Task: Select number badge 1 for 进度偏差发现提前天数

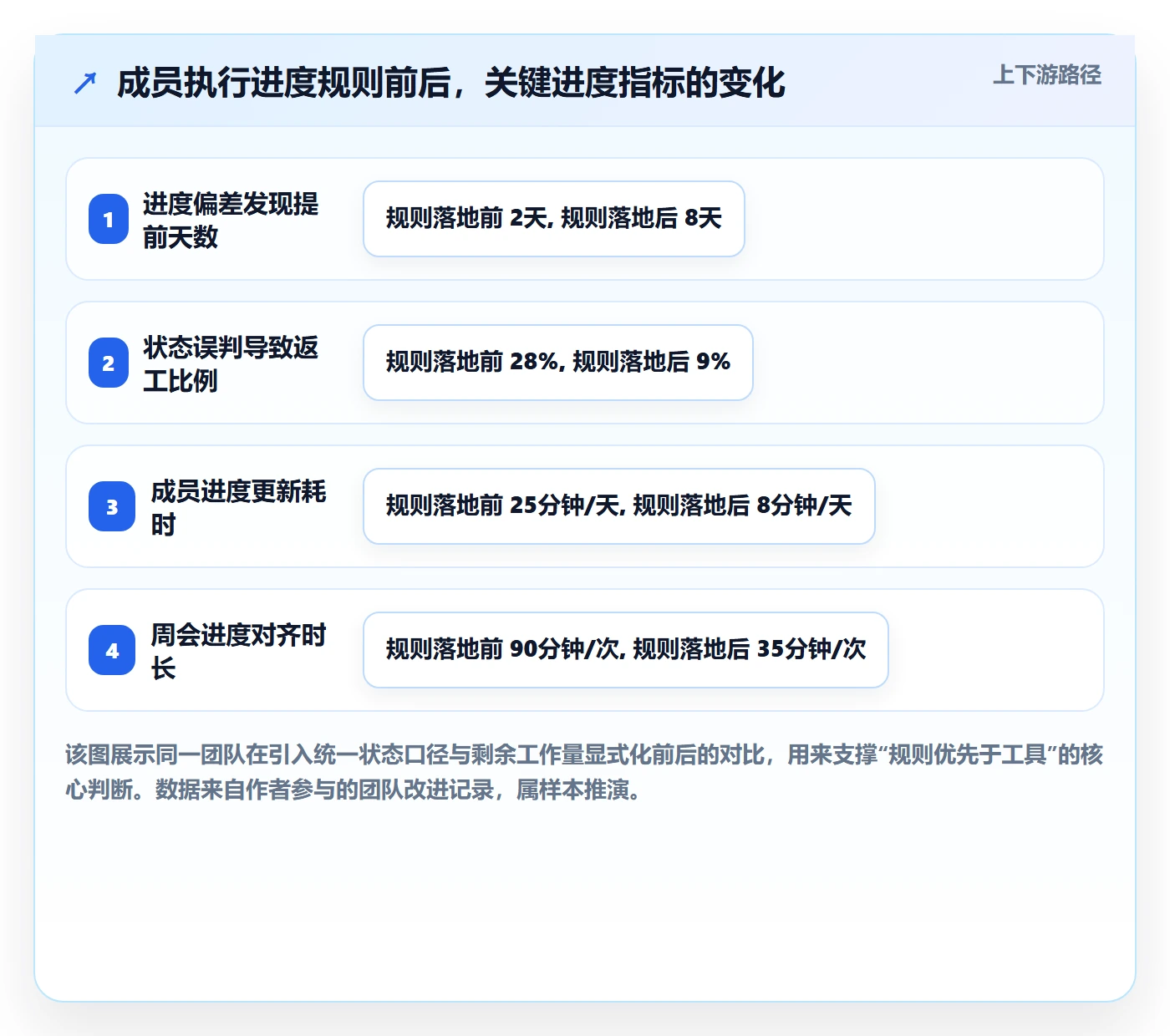Action: 109,219
